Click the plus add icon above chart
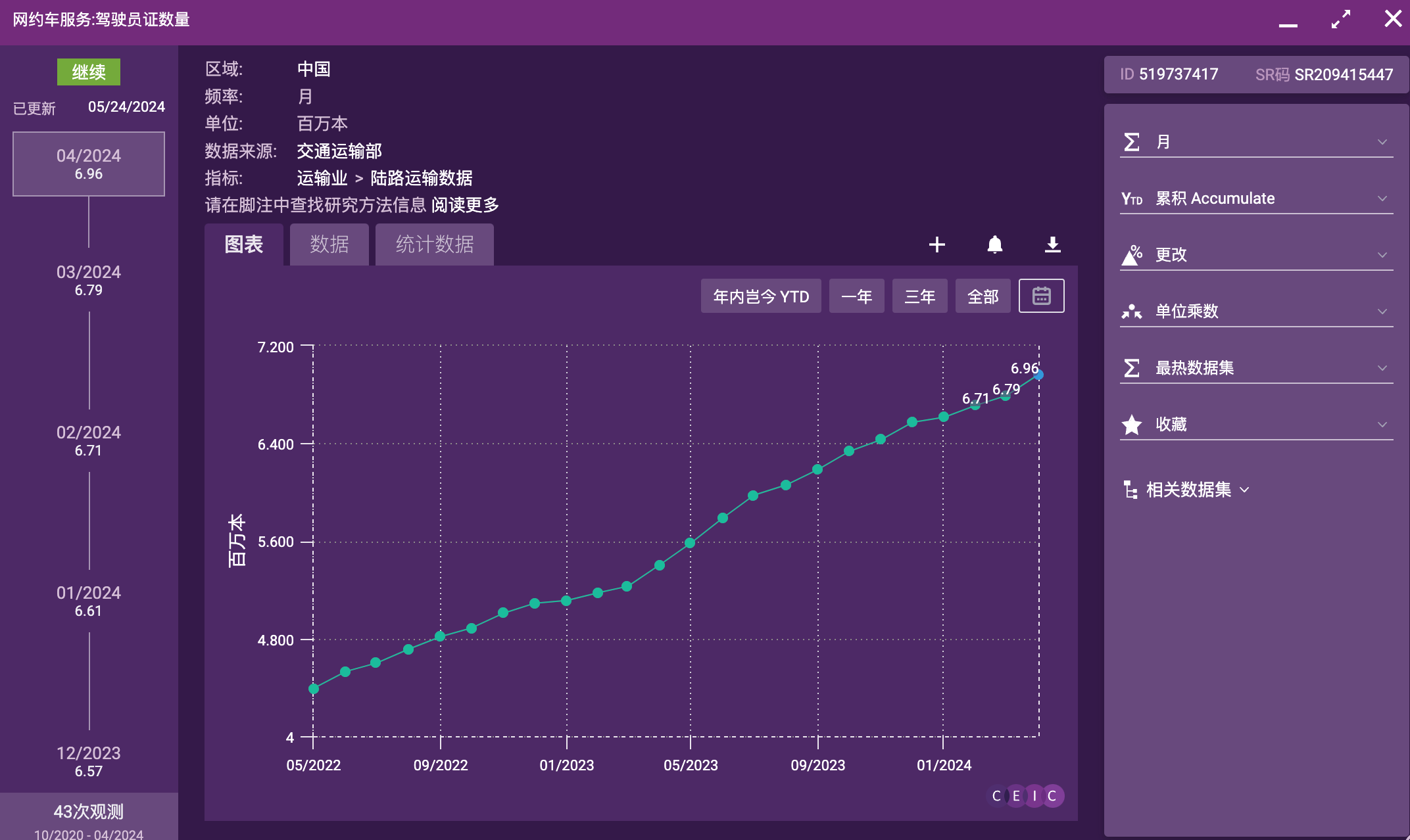The width and height of the screenshot is (1410, 840). coord(936,245)
